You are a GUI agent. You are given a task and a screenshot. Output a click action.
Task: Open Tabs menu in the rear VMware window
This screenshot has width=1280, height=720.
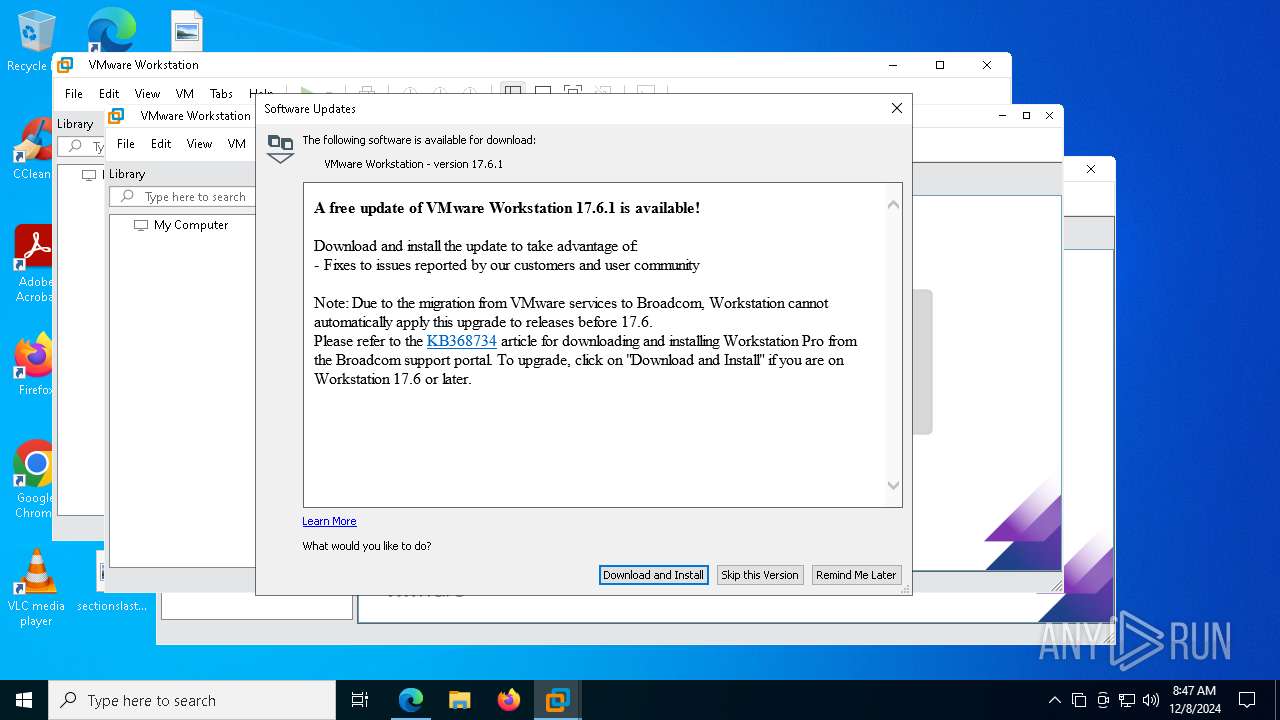[x=221, y=93]
